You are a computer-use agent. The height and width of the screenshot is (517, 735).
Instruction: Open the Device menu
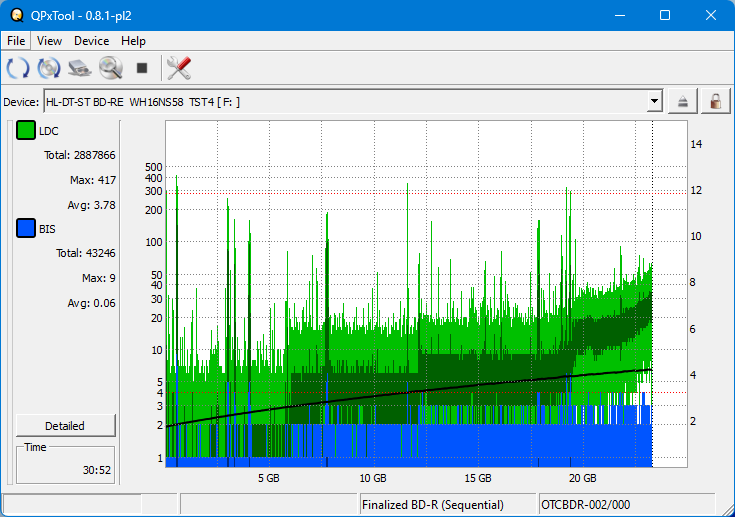click(91, 41)
